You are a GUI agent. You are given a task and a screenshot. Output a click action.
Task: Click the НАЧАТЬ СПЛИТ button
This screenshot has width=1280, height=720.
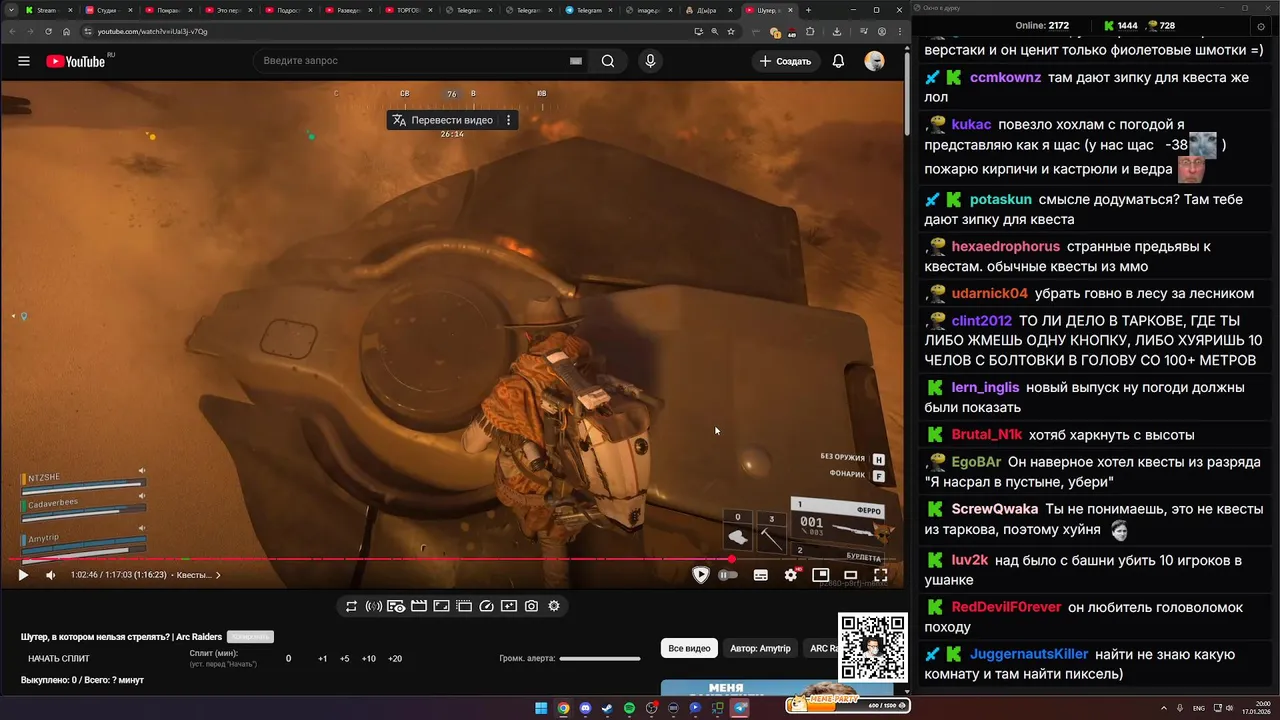click(x=59, y=659)
